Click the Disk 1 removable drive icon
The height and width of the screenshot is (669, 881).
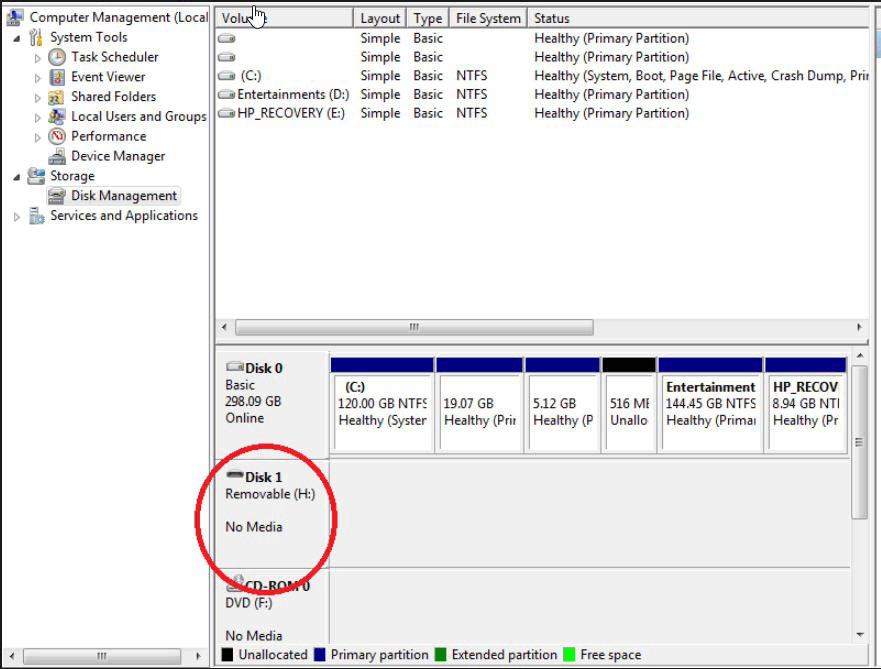[234, 475]
